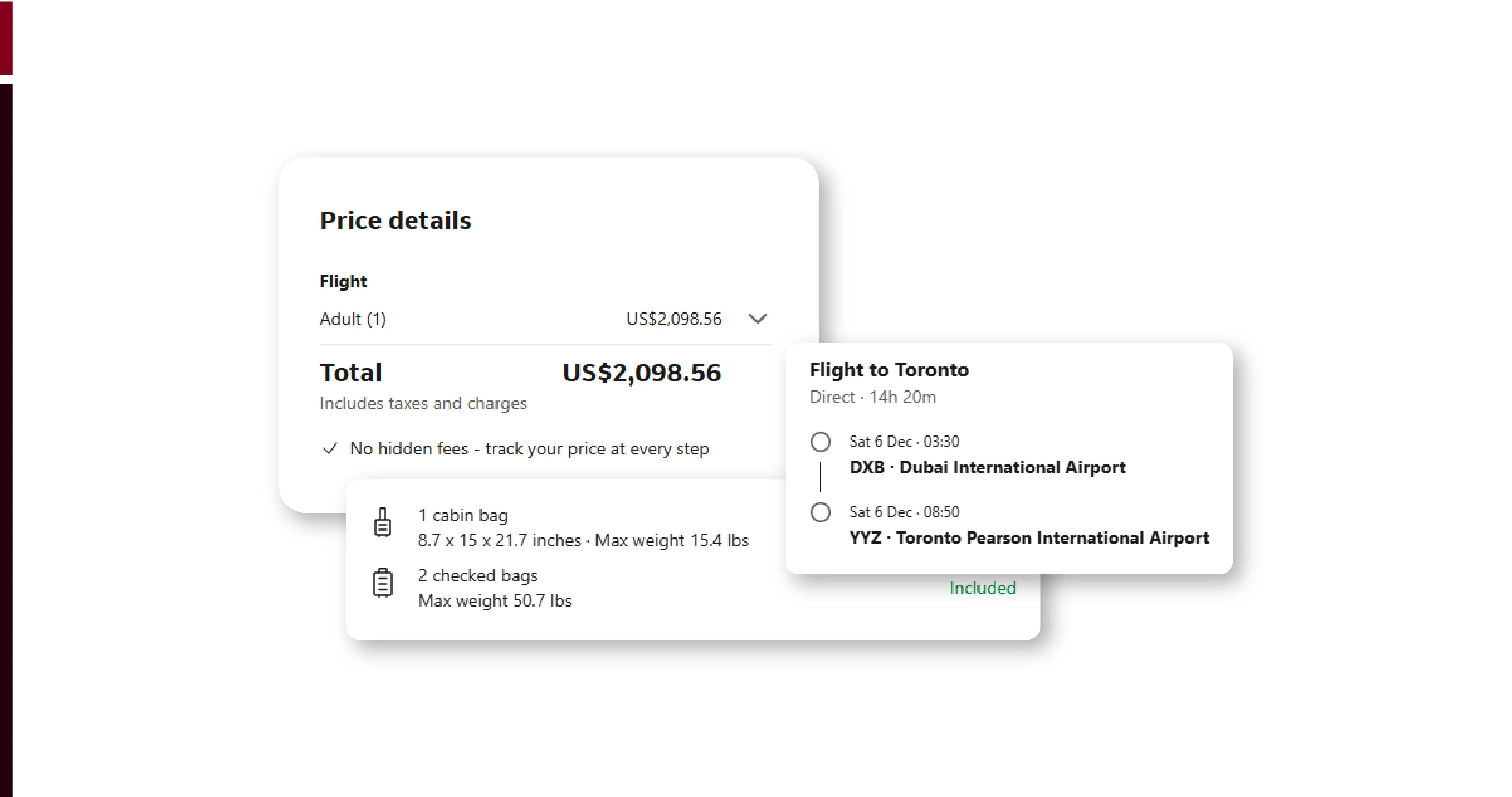Click the Price details heading
This screenshot has width=1512, height=797.
[x=395, y=220]
